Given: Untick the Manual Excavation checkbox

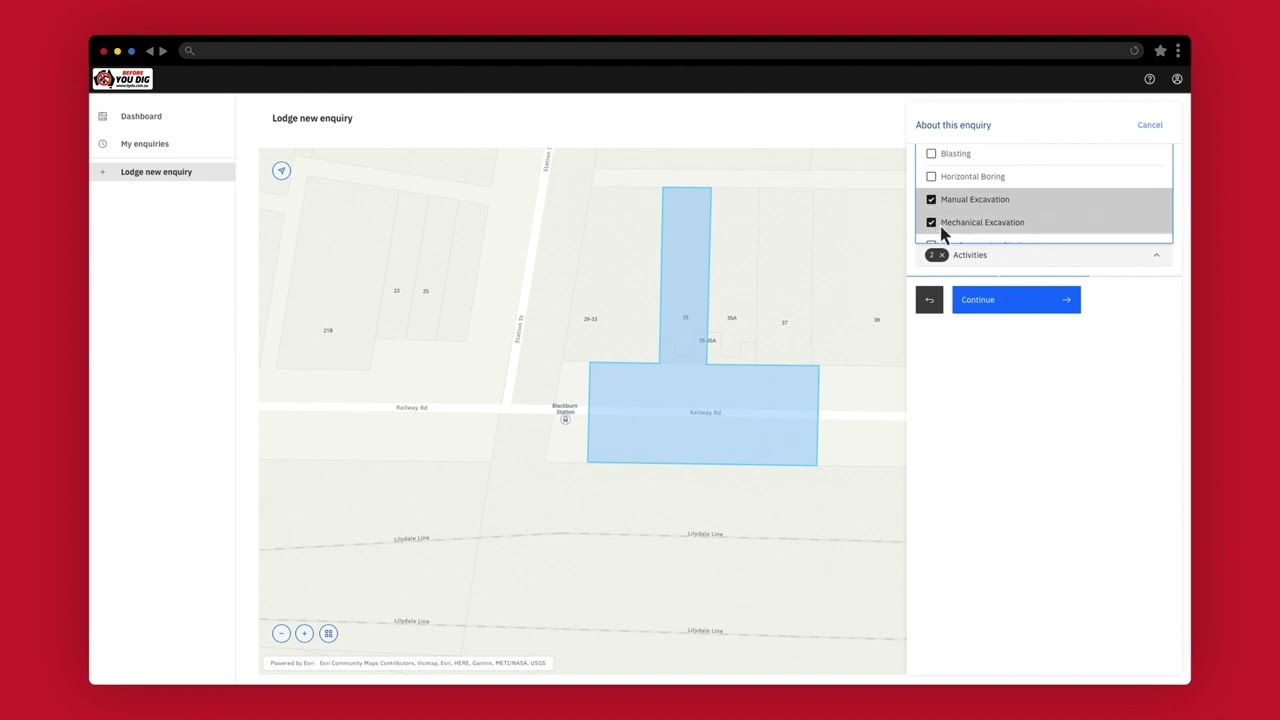Looking at the screenshot, I should coord(931,200).
